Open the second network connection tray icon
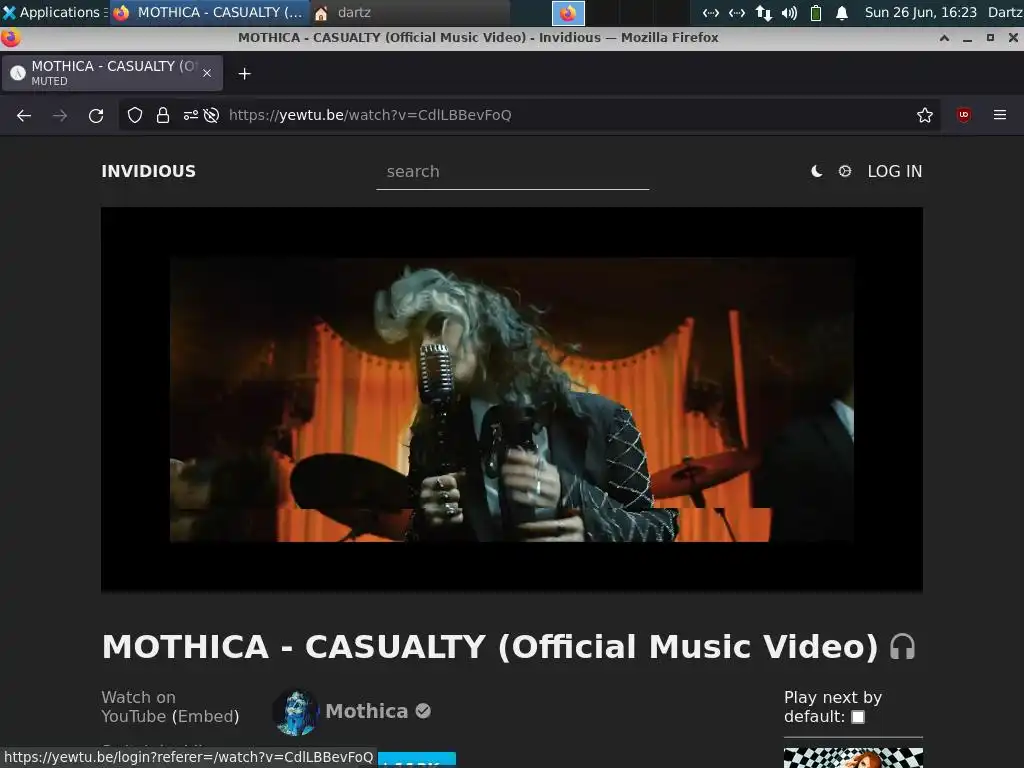 (x=737, y=12)
